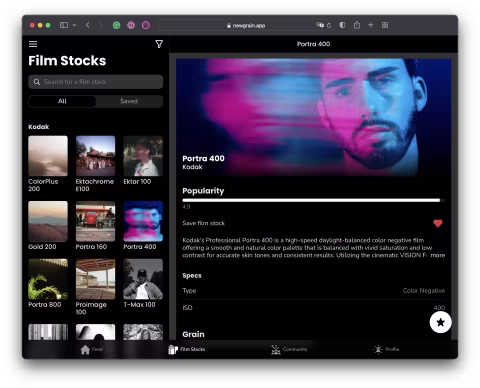Open the film stock filter funnel
Image resolution: width=480 pixels, height=388 pixels.
[159, 44]
